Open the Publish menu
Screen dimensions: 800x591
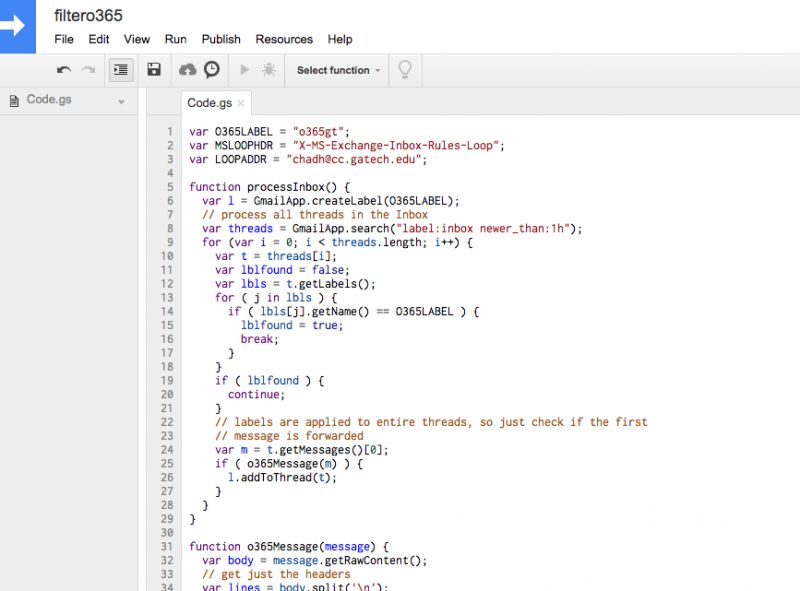(x=221, y=39)
